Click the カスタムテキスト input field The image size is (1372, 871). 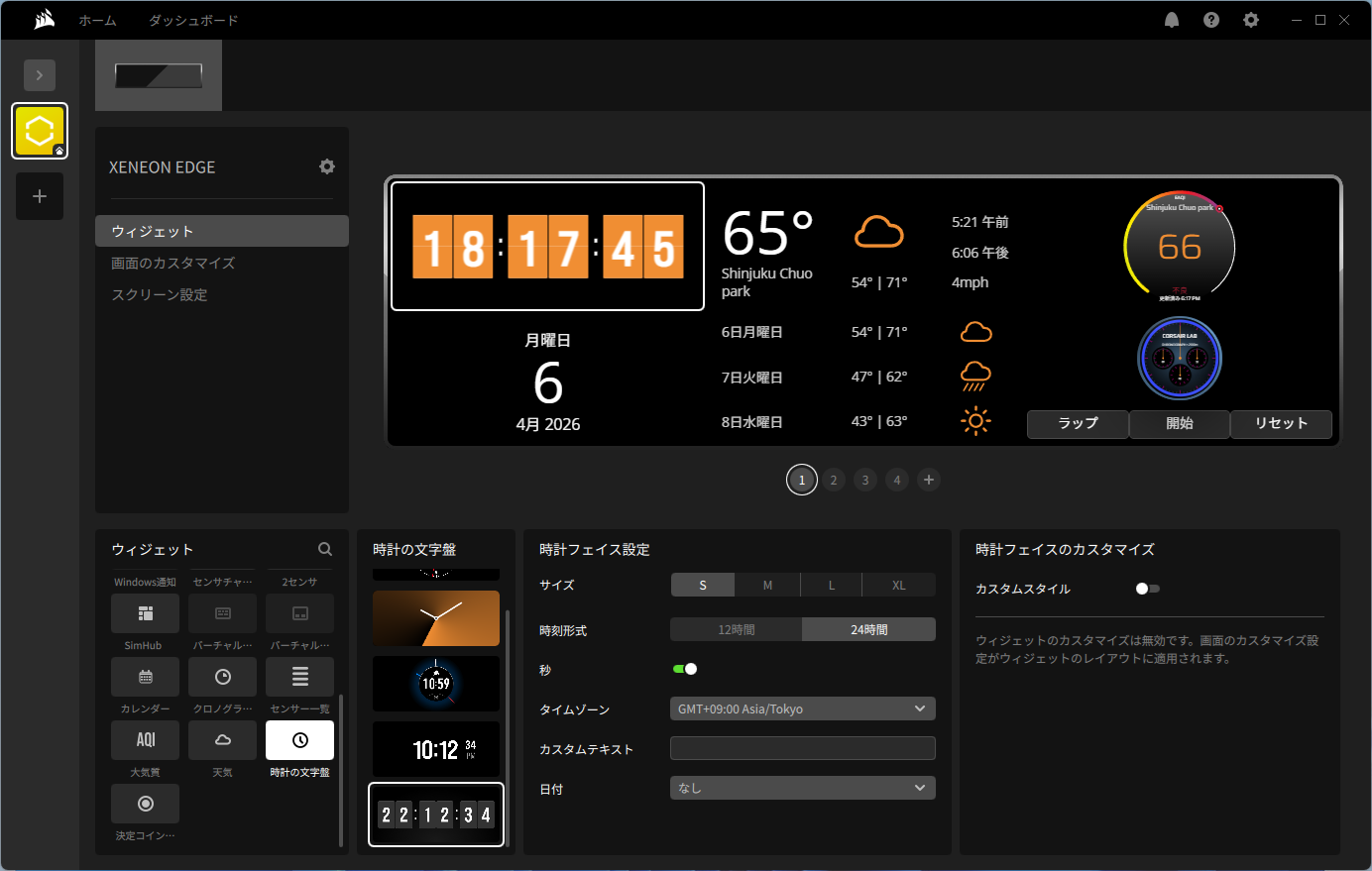click(x=802, y=748)
